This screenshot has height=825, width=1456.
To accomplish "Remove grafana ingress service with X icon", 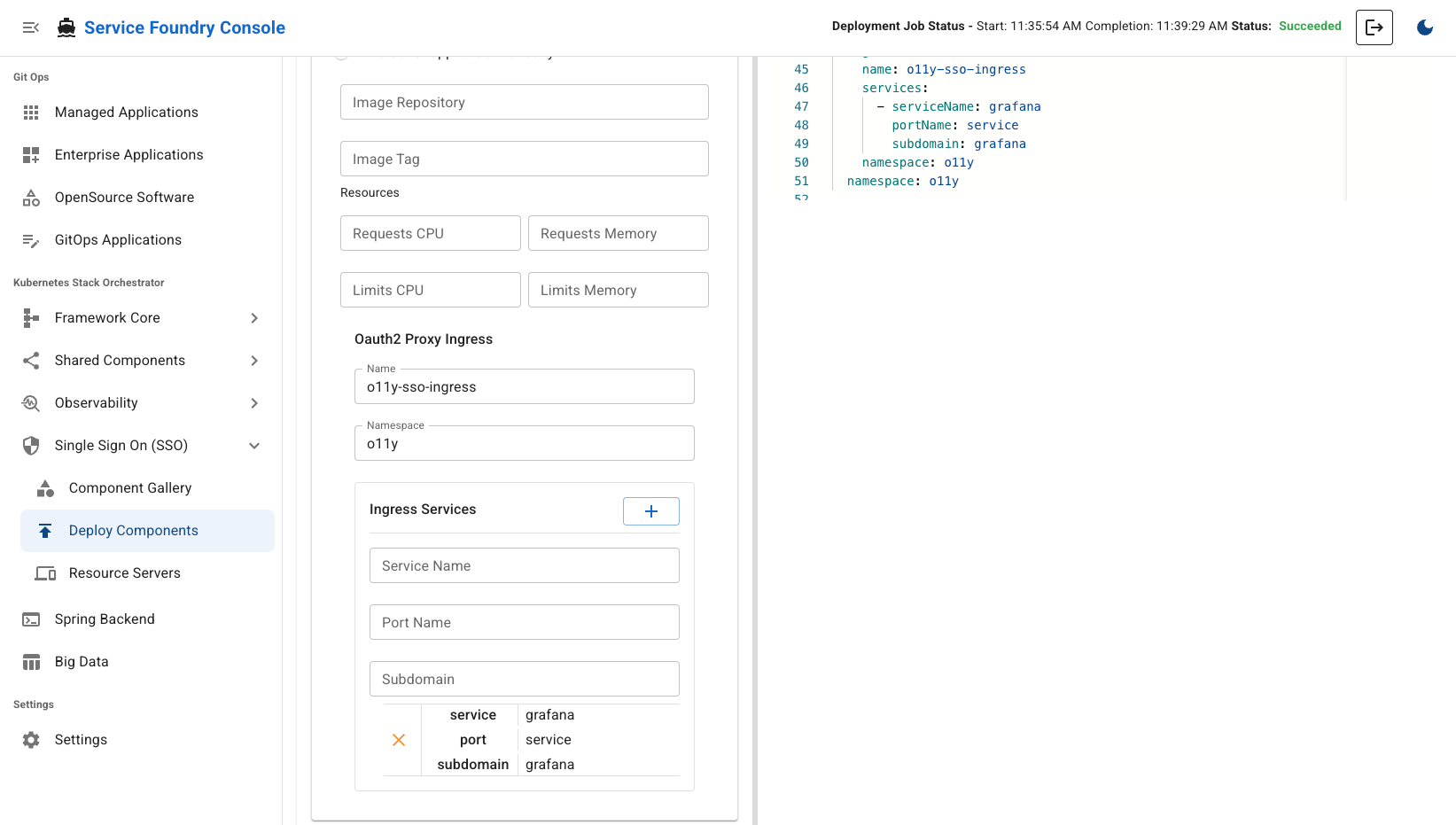I will point(399,740).
